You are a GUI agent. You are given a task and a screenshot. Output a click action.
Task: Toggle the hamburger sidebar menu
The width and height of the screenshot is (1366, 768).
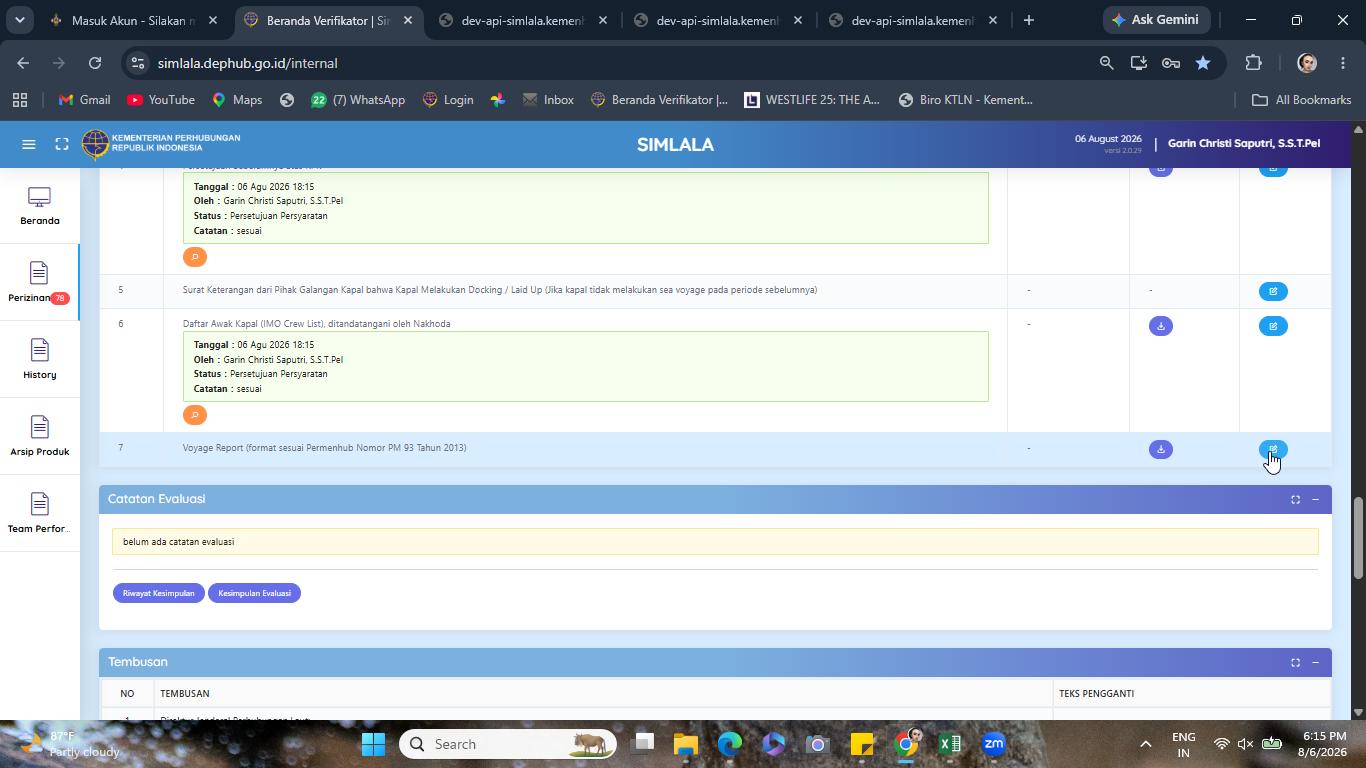29,144
